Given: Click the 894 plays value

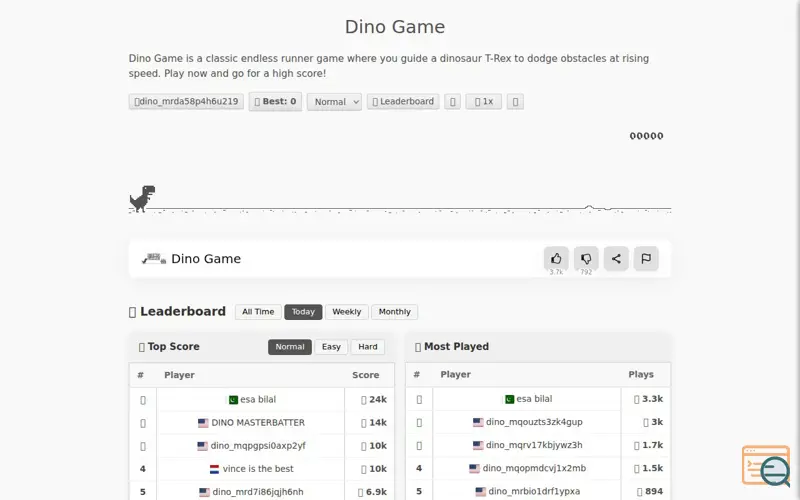Looking at the screenshot, I should point(654,491).
